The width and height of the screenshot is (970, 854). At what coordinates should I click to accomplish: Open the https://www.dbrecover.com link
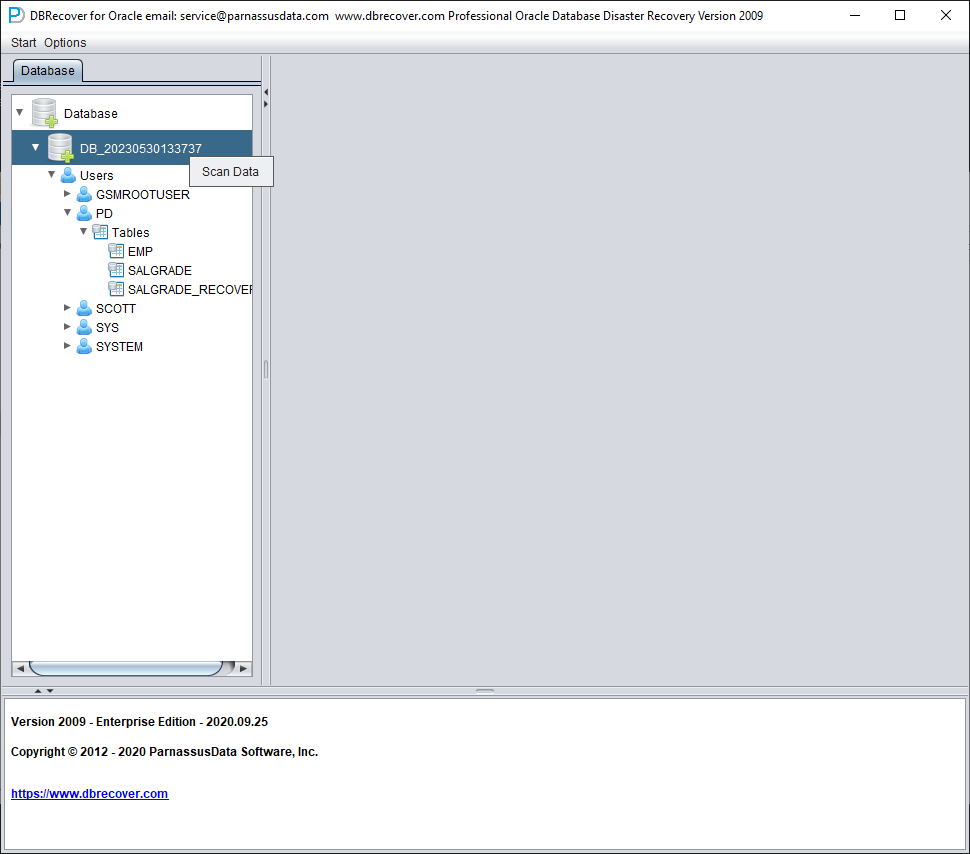tap(90, 793)
